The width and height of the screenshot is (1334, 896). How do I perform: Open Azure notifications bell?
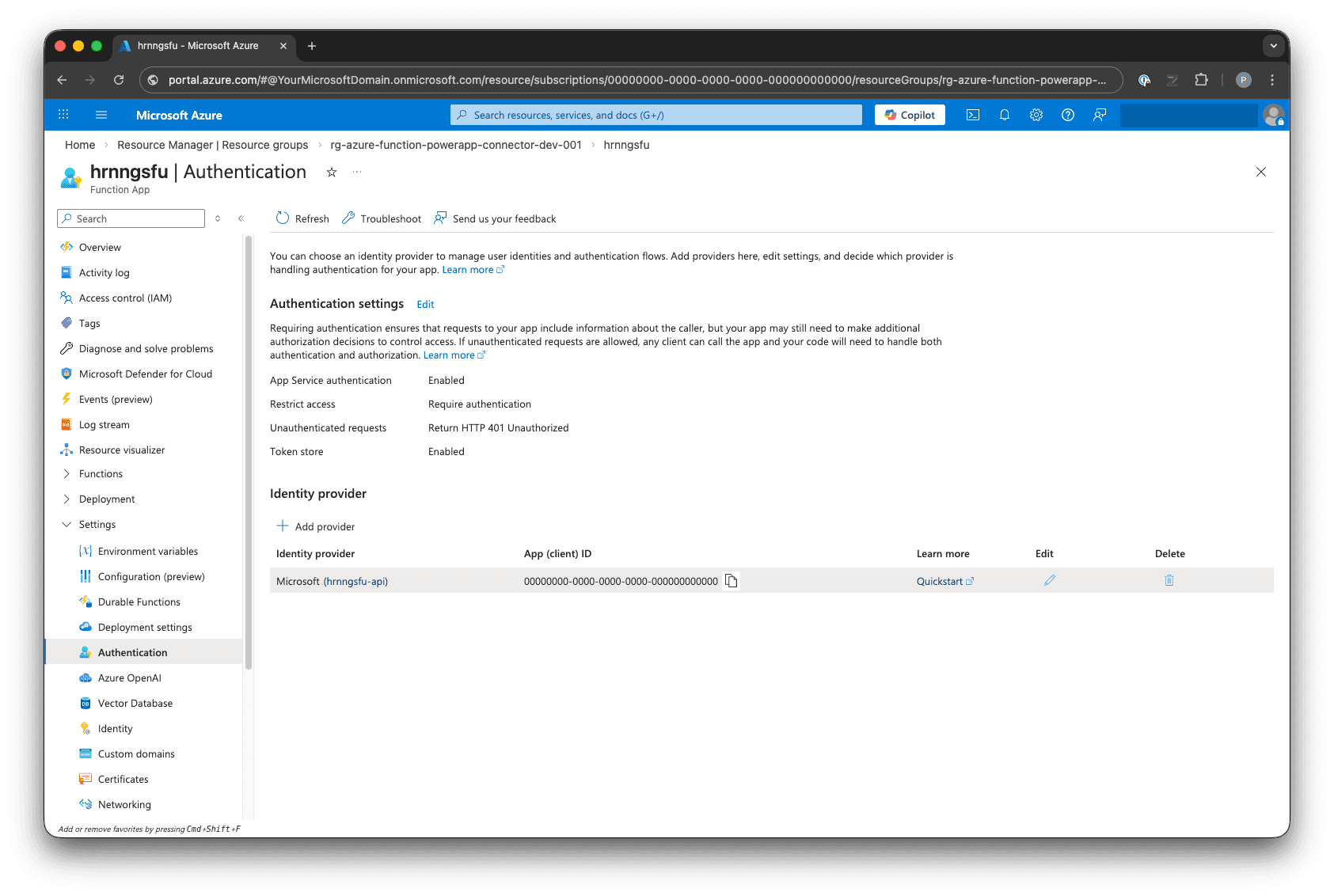pyautogui.click(x=1004, y=115)
